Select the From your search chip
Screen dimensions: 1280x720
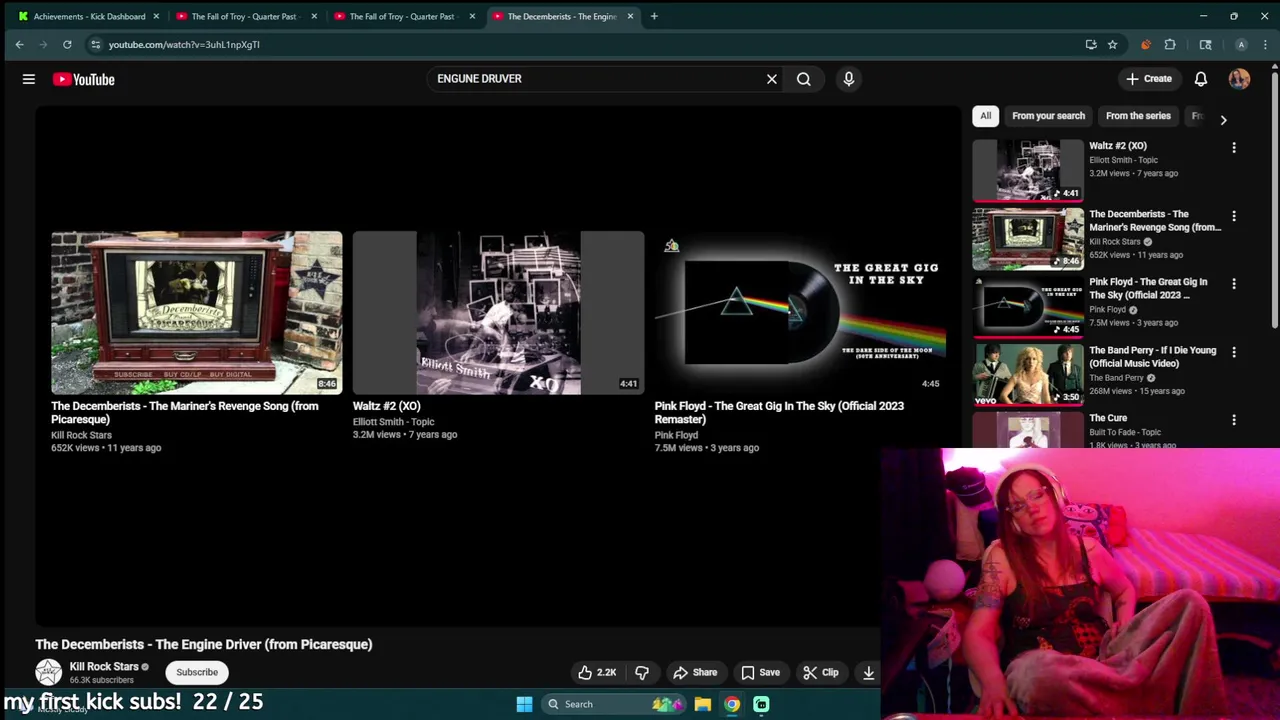pyautogui.click(x=1048, y=116)
